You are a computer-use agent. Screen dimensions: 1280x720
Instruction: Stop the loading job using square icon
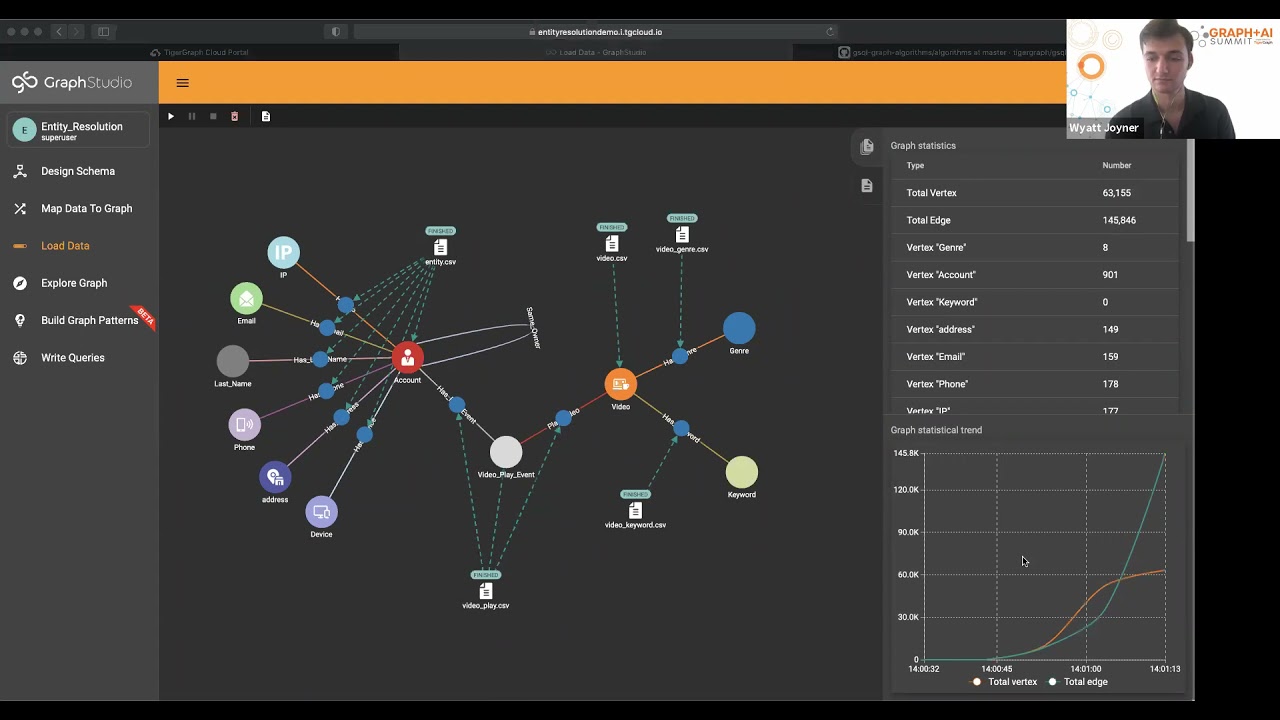(x=213, y=116)
